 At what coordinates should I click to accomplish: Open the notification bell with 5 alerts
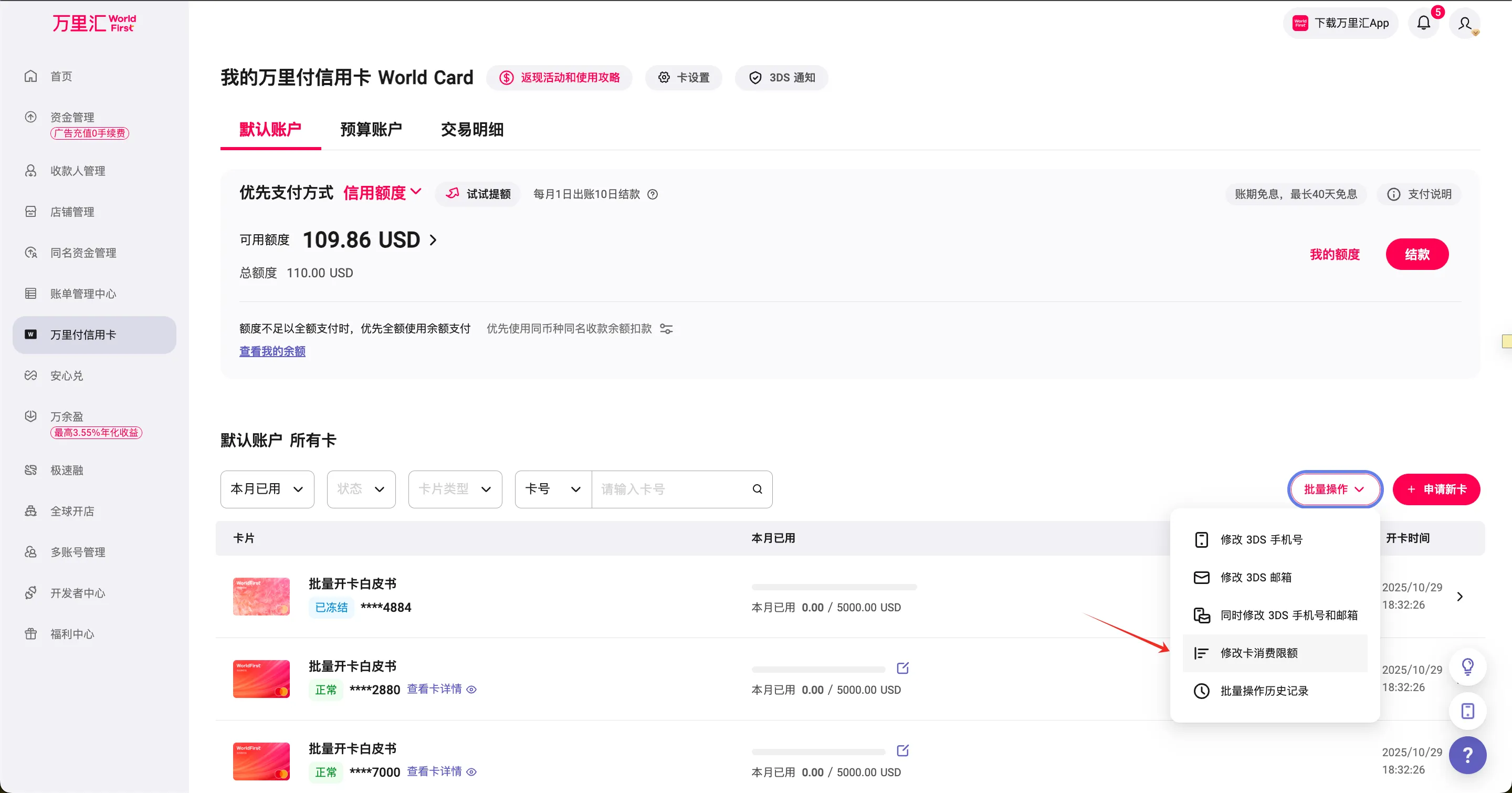(x=1424, y=23)
